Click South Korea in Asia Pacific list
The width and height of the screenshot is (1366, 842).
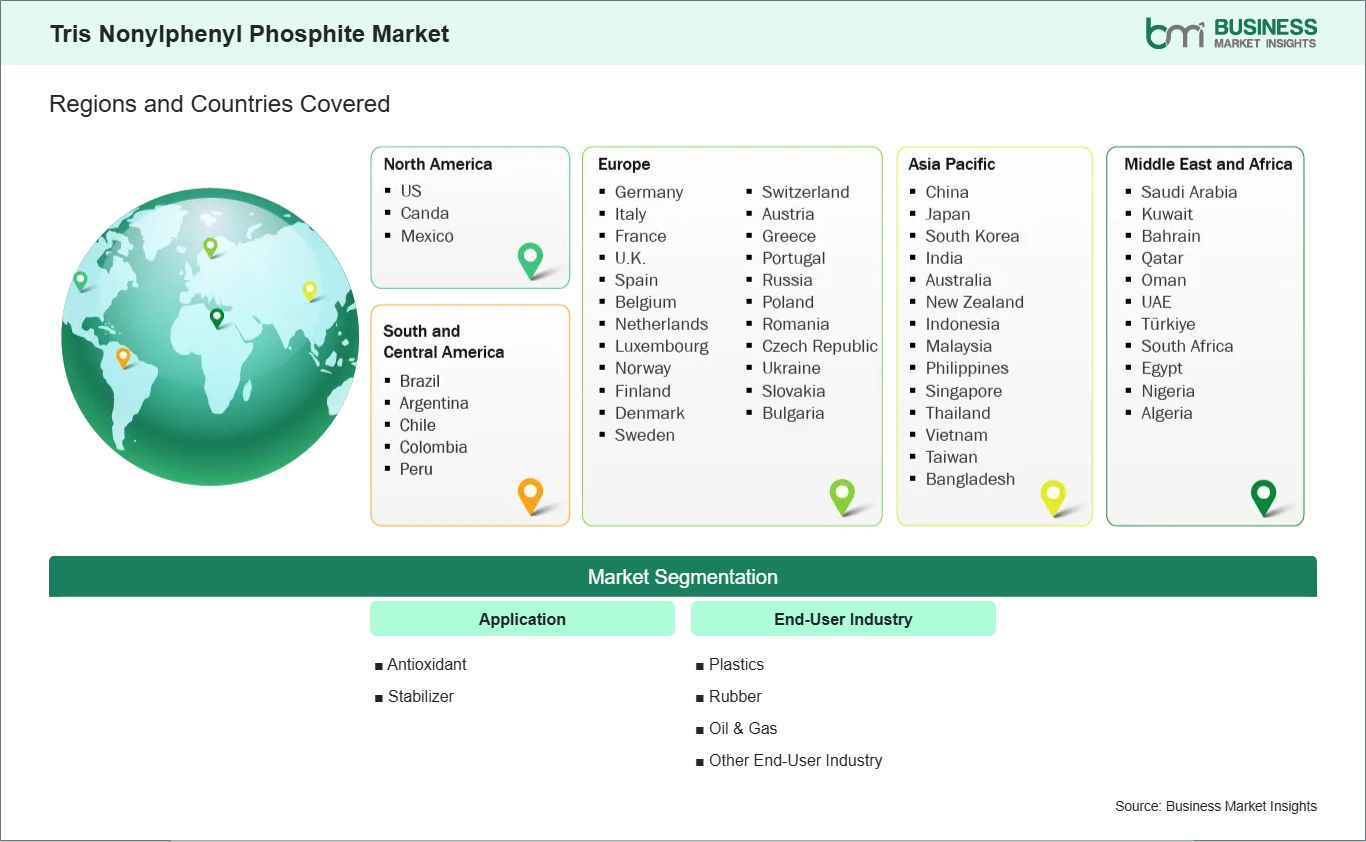972,236
